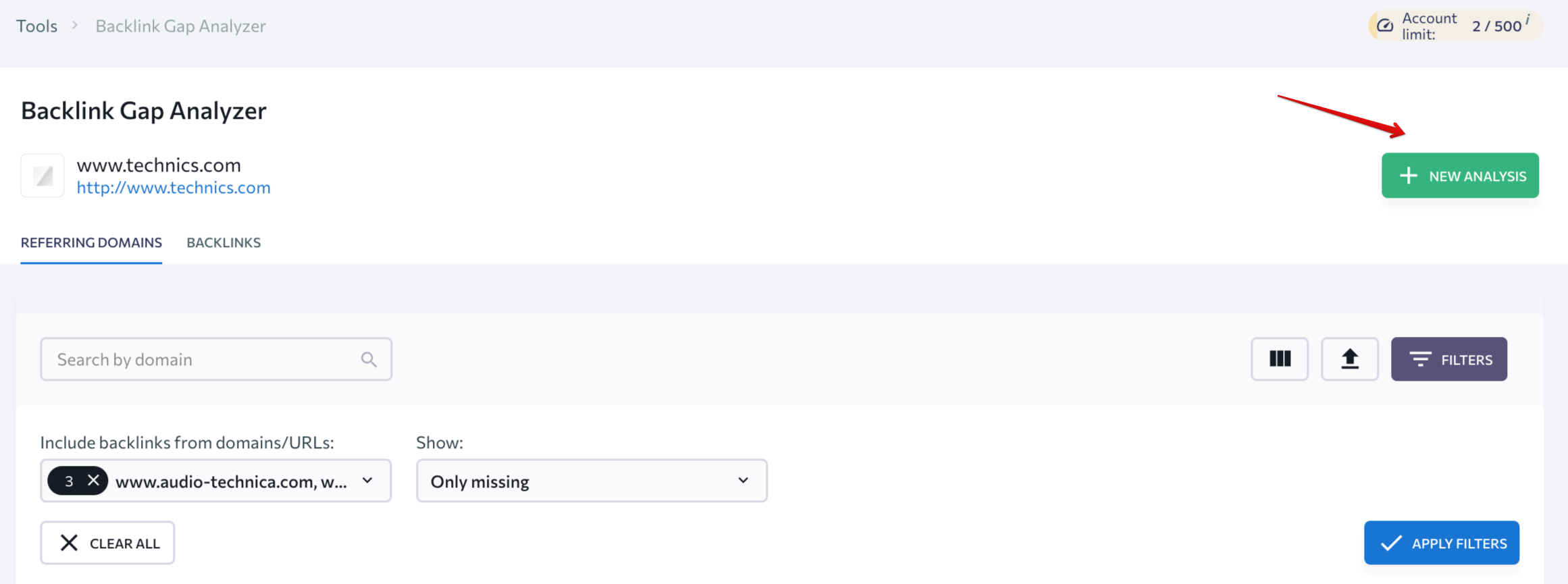Screen dimensions: 1568x584
Task: Select the Referring Domains tab
Action: (x=91, y=242)
